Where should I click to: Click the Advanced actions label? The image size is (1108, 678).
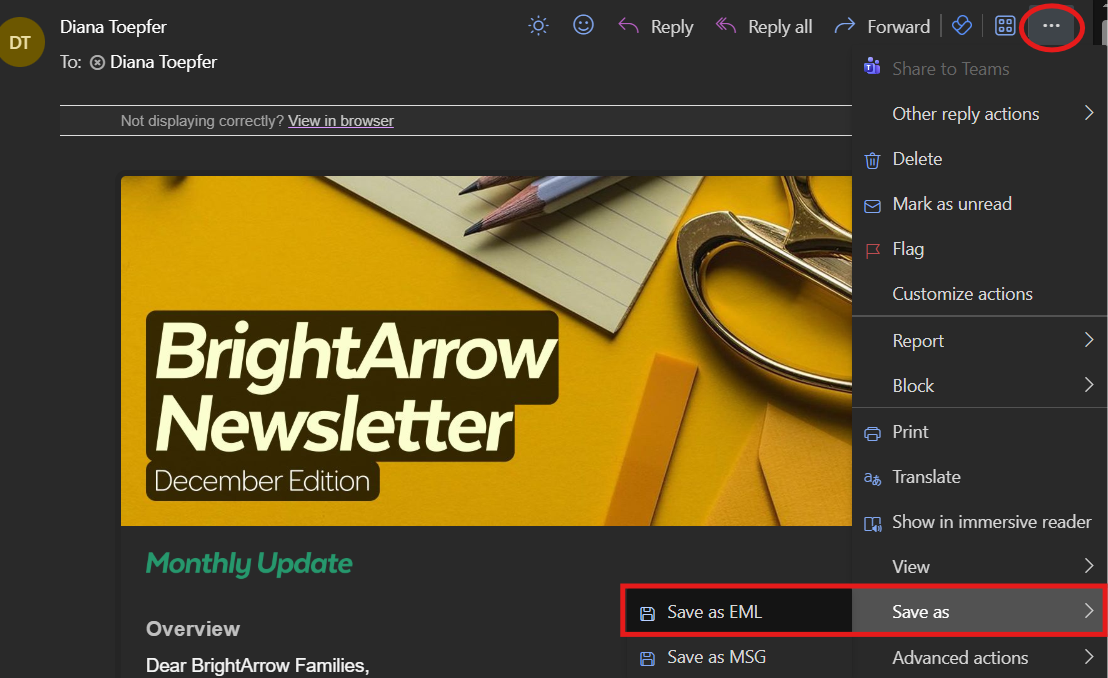tap(960, 657)
